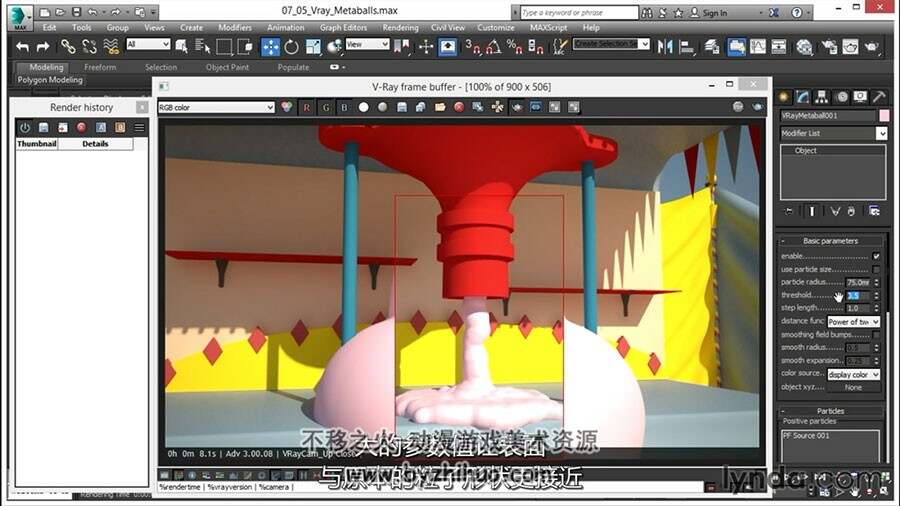
Task: Click the Details column header
Action: tap(95, 144)
